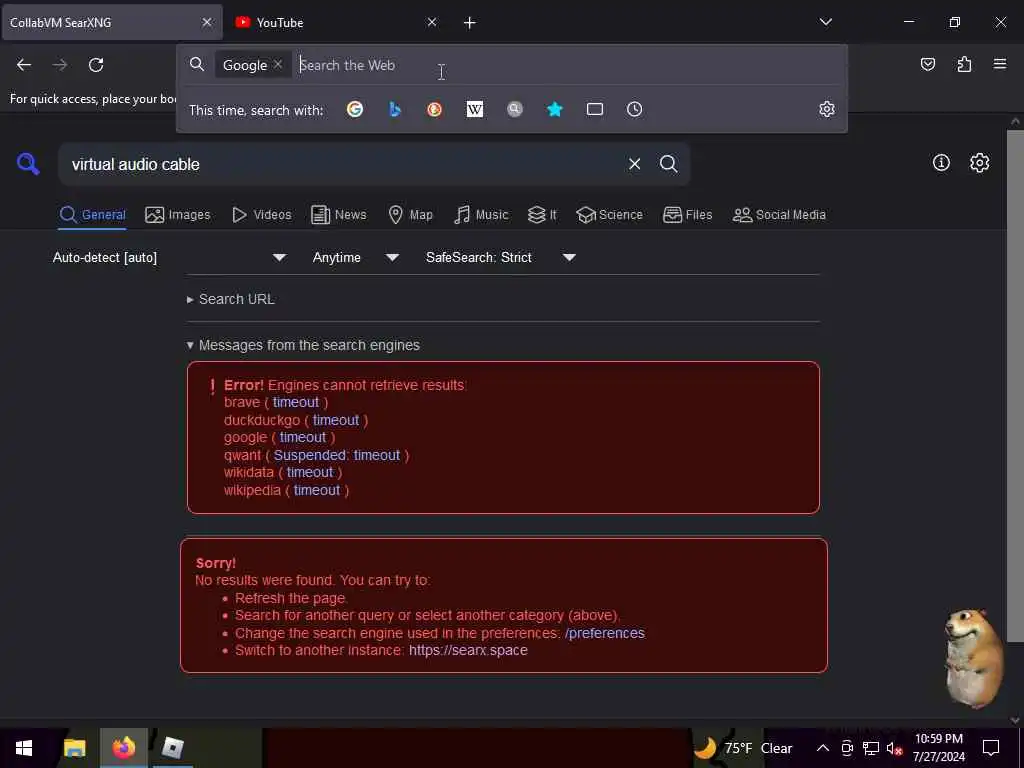
Task: Switch to the Files category
Action: [688, 215]
